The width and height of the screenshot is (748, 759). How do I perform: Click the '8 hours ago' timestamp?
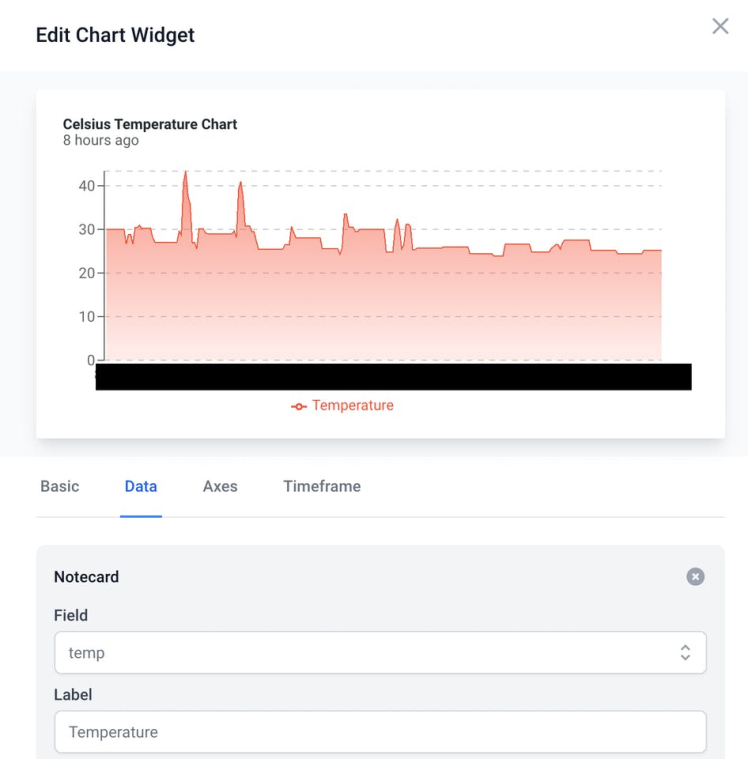[x=101, y=141]
